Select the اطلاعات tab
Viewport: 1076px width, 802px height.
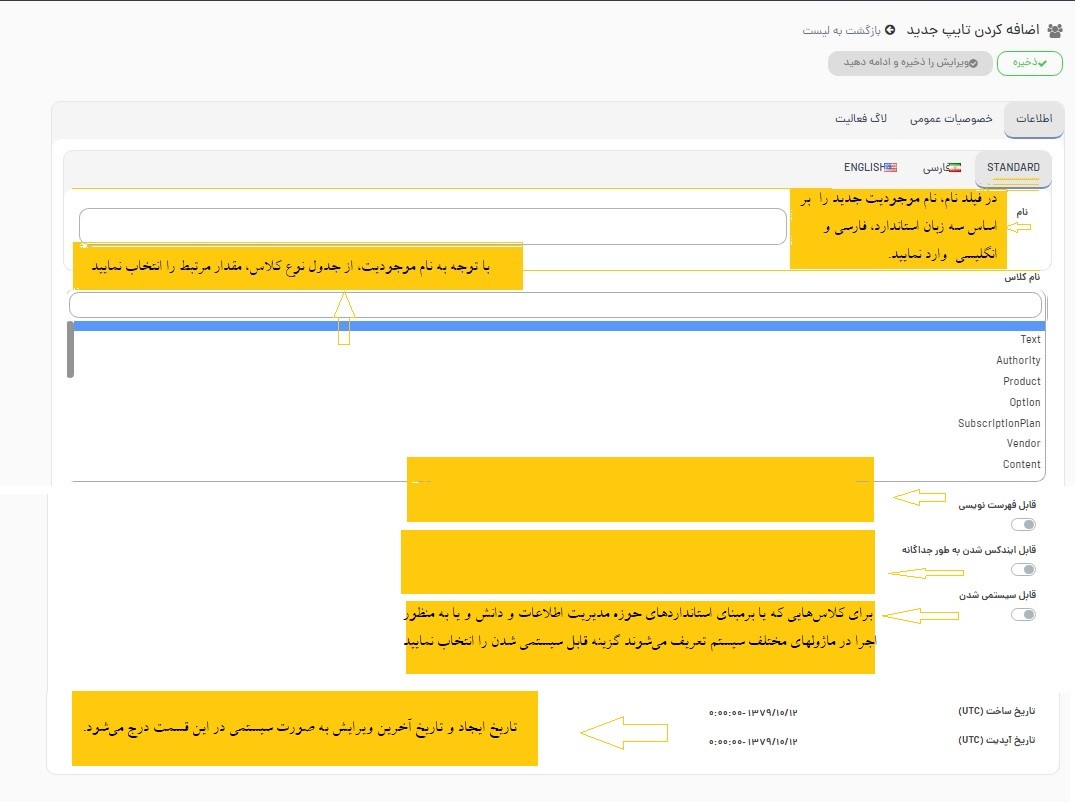[x=1034, y=119]
